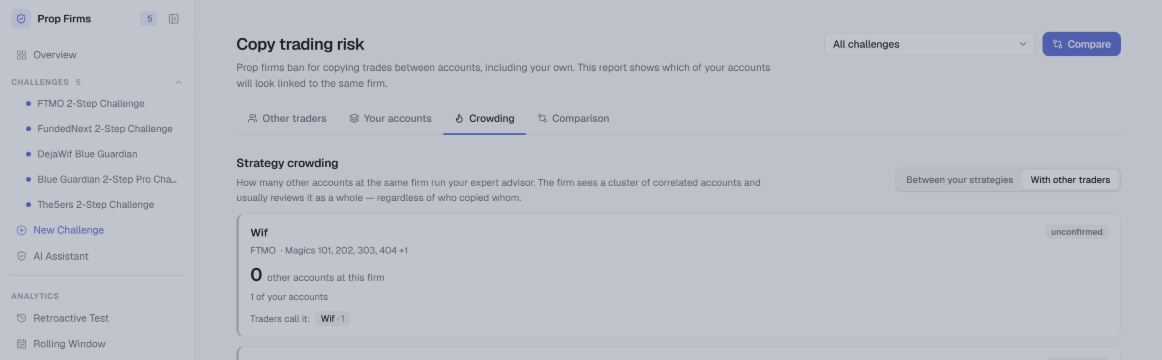Image resolution: width=1162 pixels, height=360 pixels.
Task: Click the 1 of your accounts text
Action: tap(289, 297)
